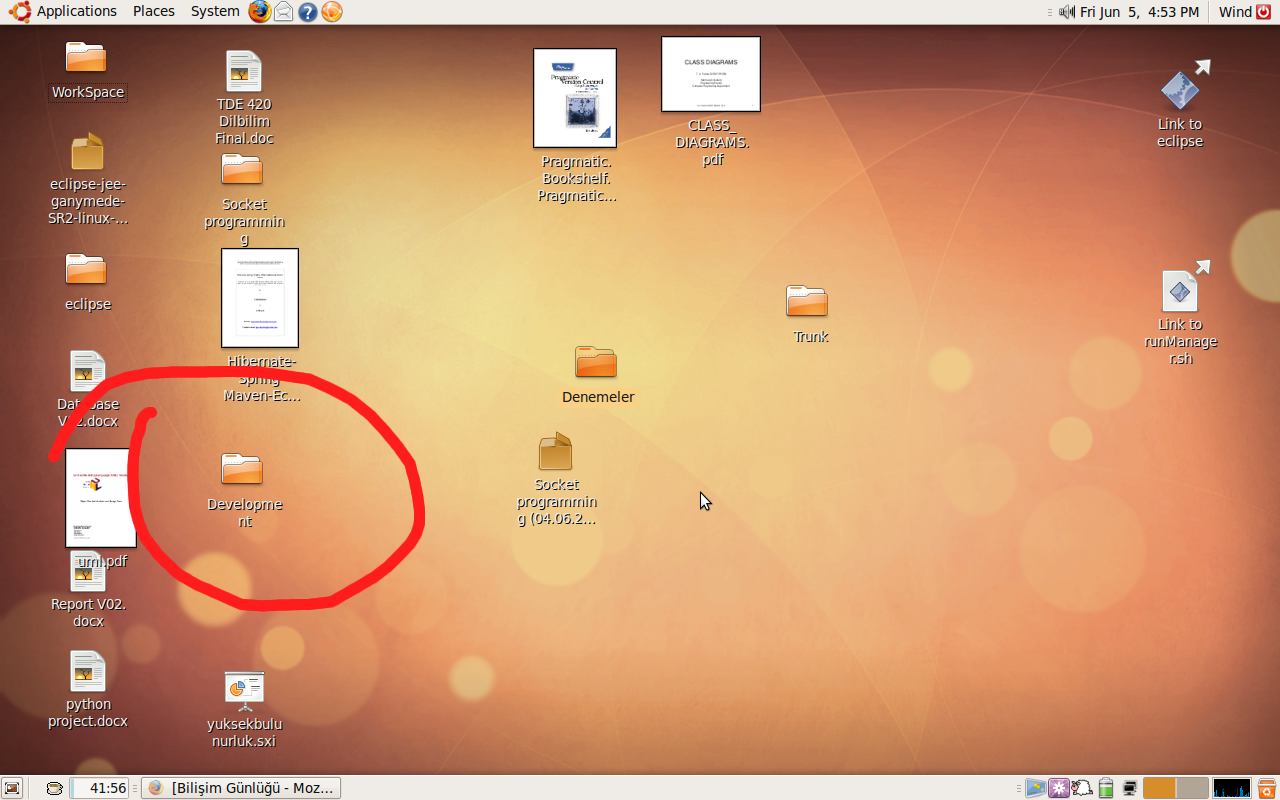The width and height of the screenshot is (1280, 800).
Task: Click the teacup applet in bottom panel
Action: pos(56,788)
